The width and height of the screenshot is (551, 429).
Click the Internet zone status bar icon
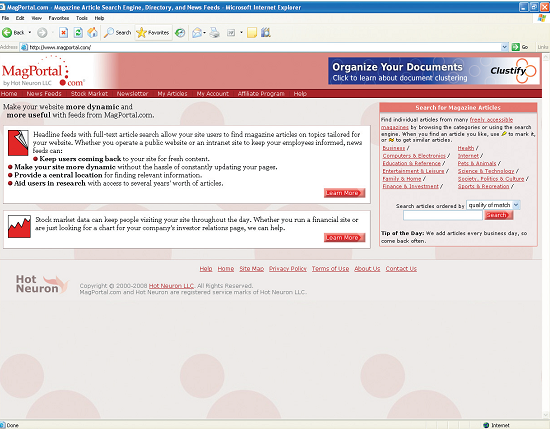(486, 425)
